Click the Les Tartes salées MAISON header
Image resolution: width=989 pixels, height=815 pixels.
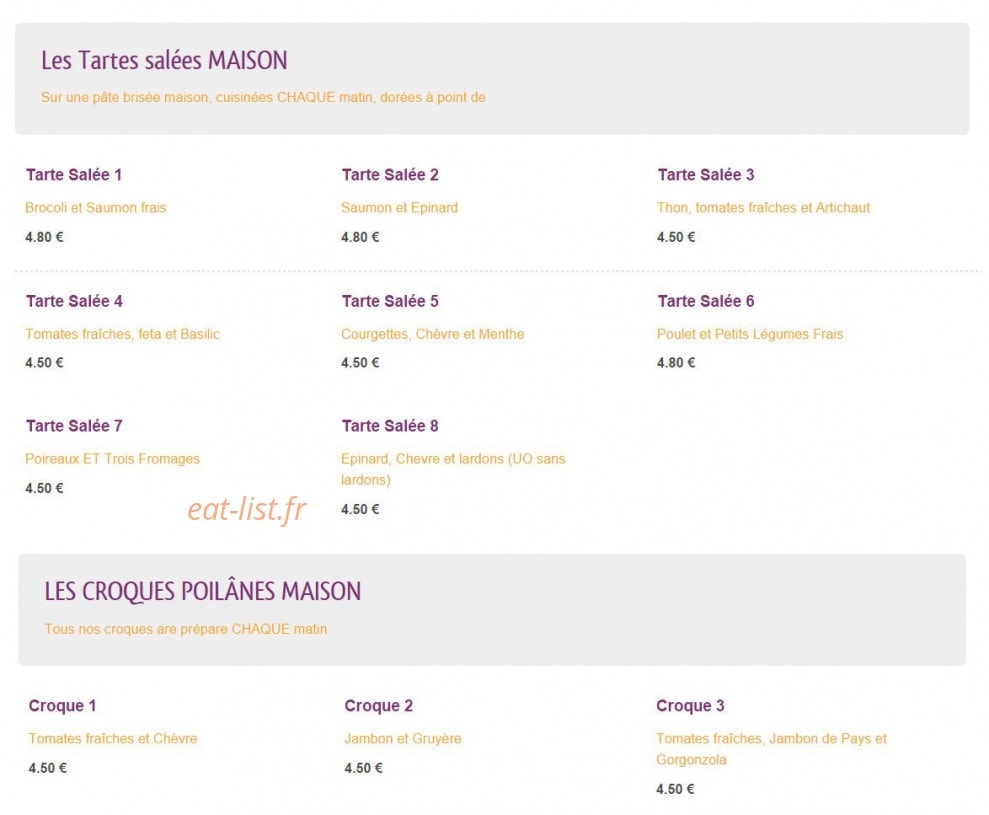(x=164, y=61)
